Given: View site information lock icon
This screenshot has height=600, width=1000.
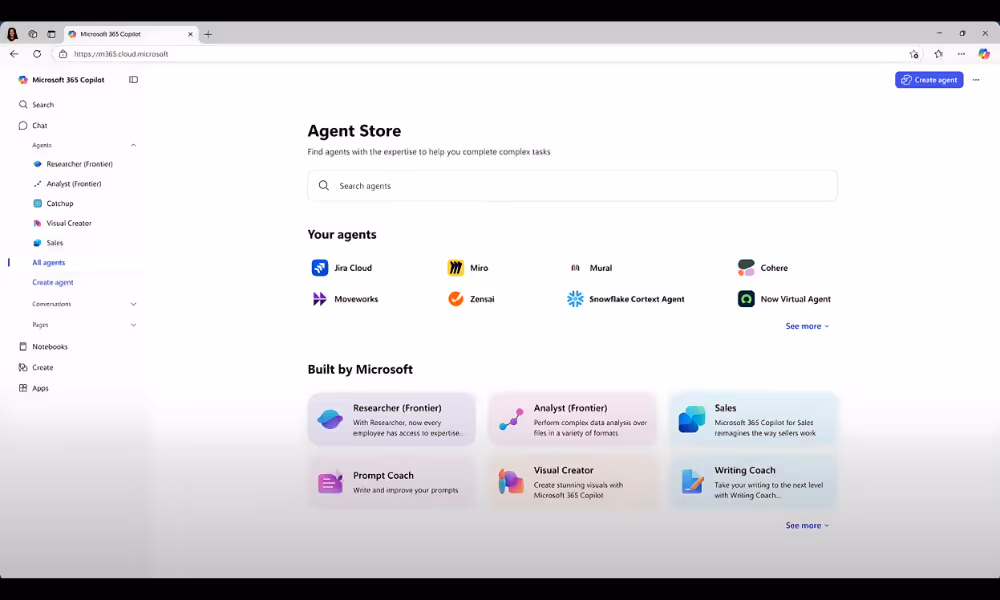Looking at the screenshot, I should (62, 54).
